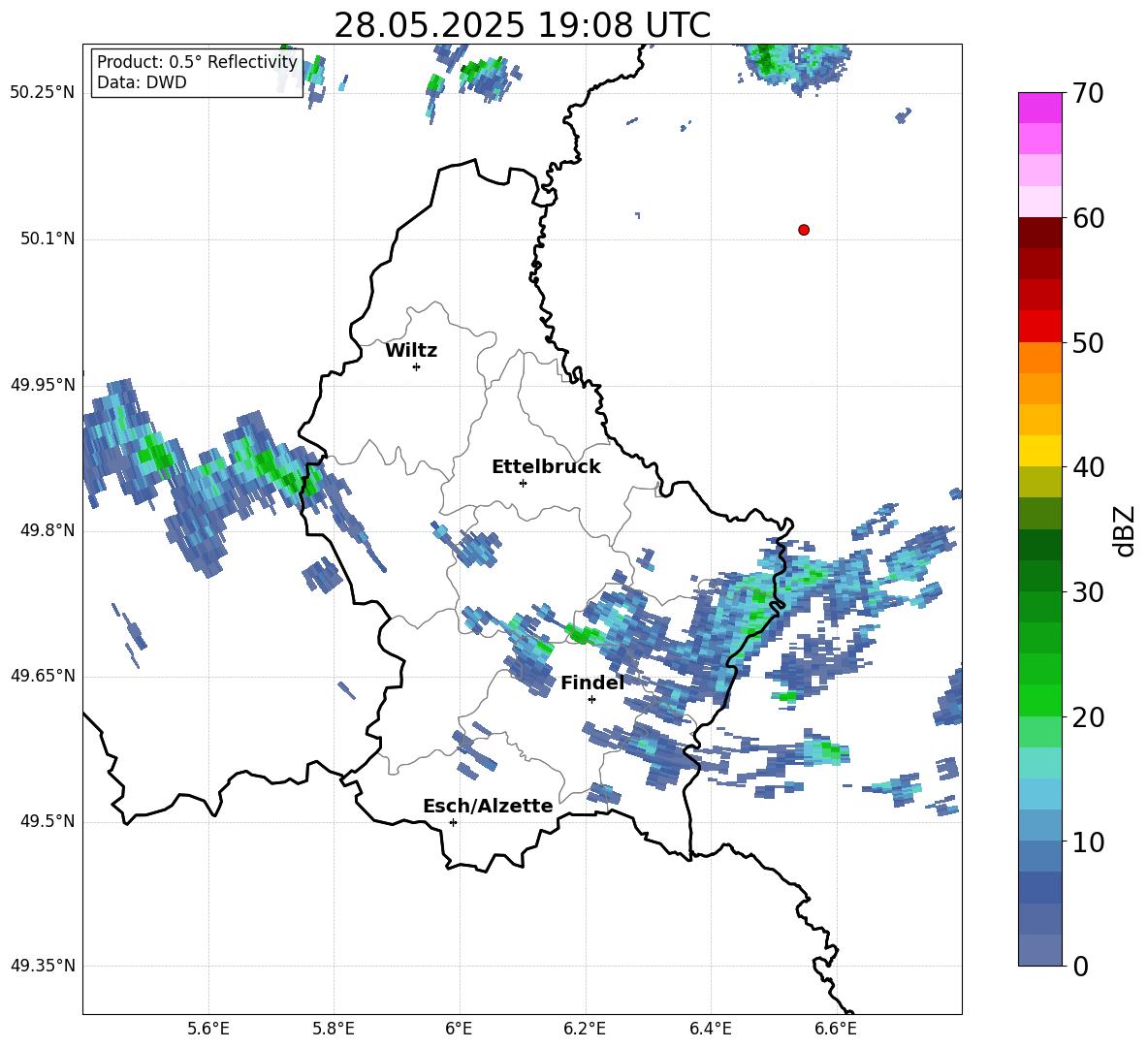Click the 49.95°N latitude label
Viewport: 1148px width, 1048px height.
43,385
